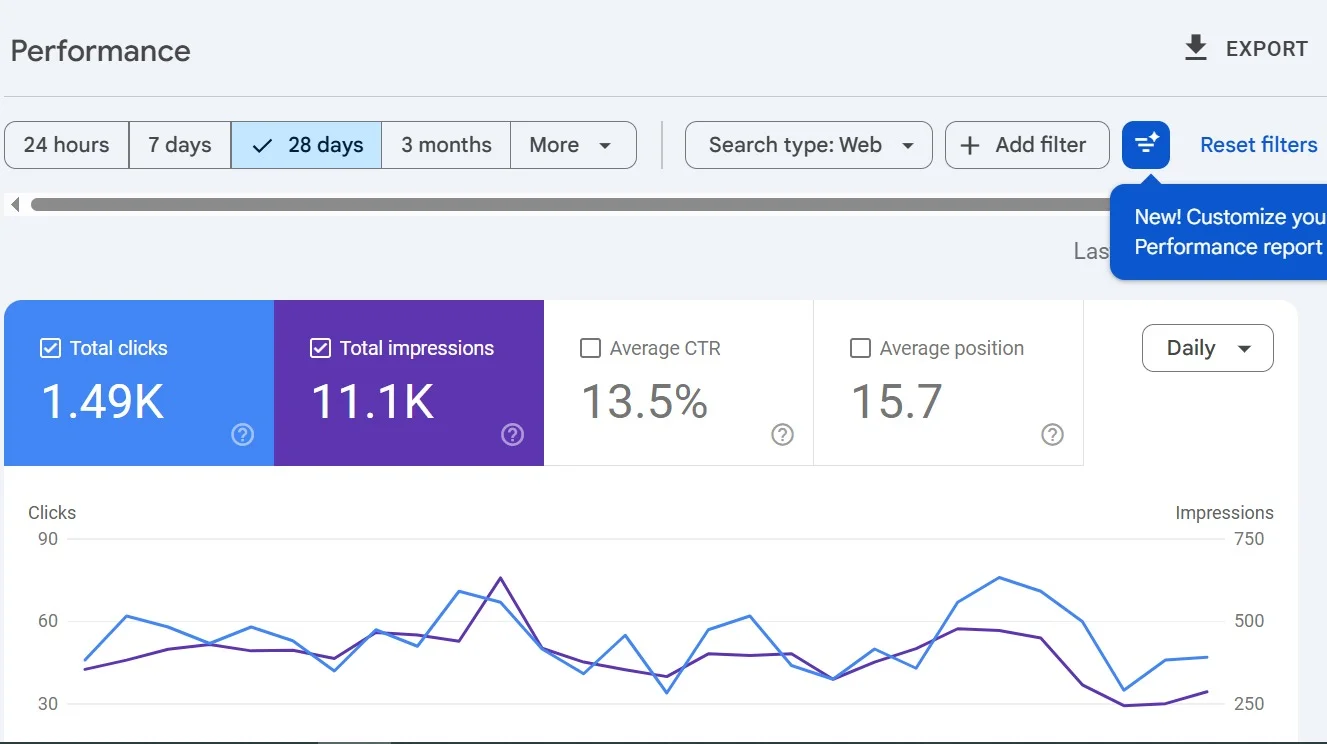
Task: Open the customize Performance report filter icon
Action: tap(1145, 145)
